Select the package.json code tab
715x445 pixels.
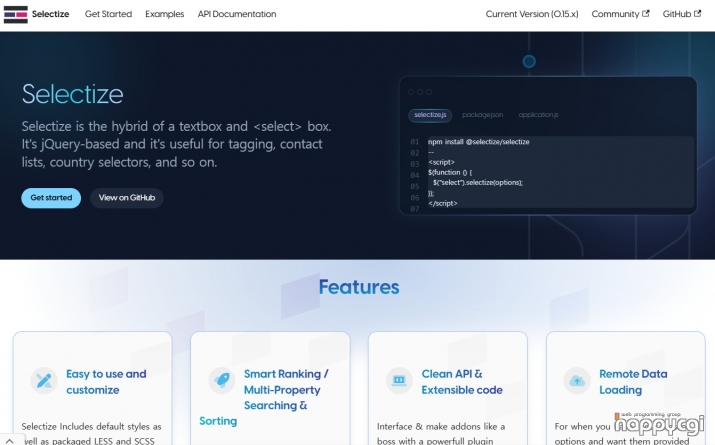click(x=482, y=115)
